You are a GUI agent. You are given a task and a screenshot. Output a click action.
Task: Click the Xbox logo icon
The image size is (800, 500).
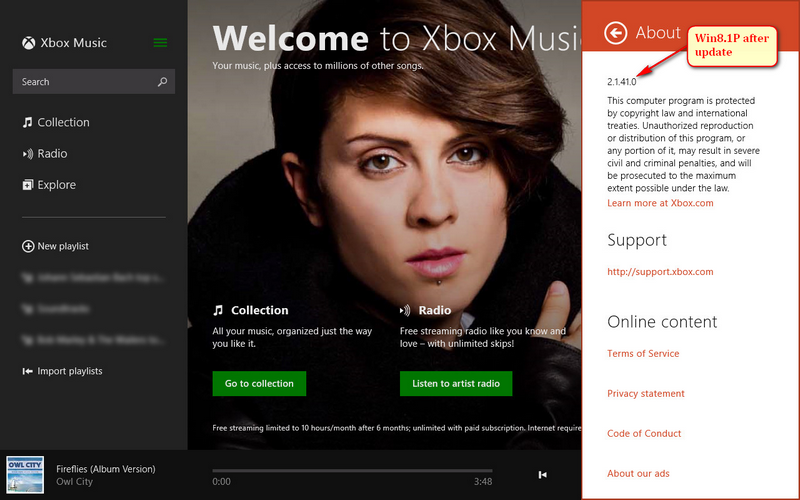30,43
